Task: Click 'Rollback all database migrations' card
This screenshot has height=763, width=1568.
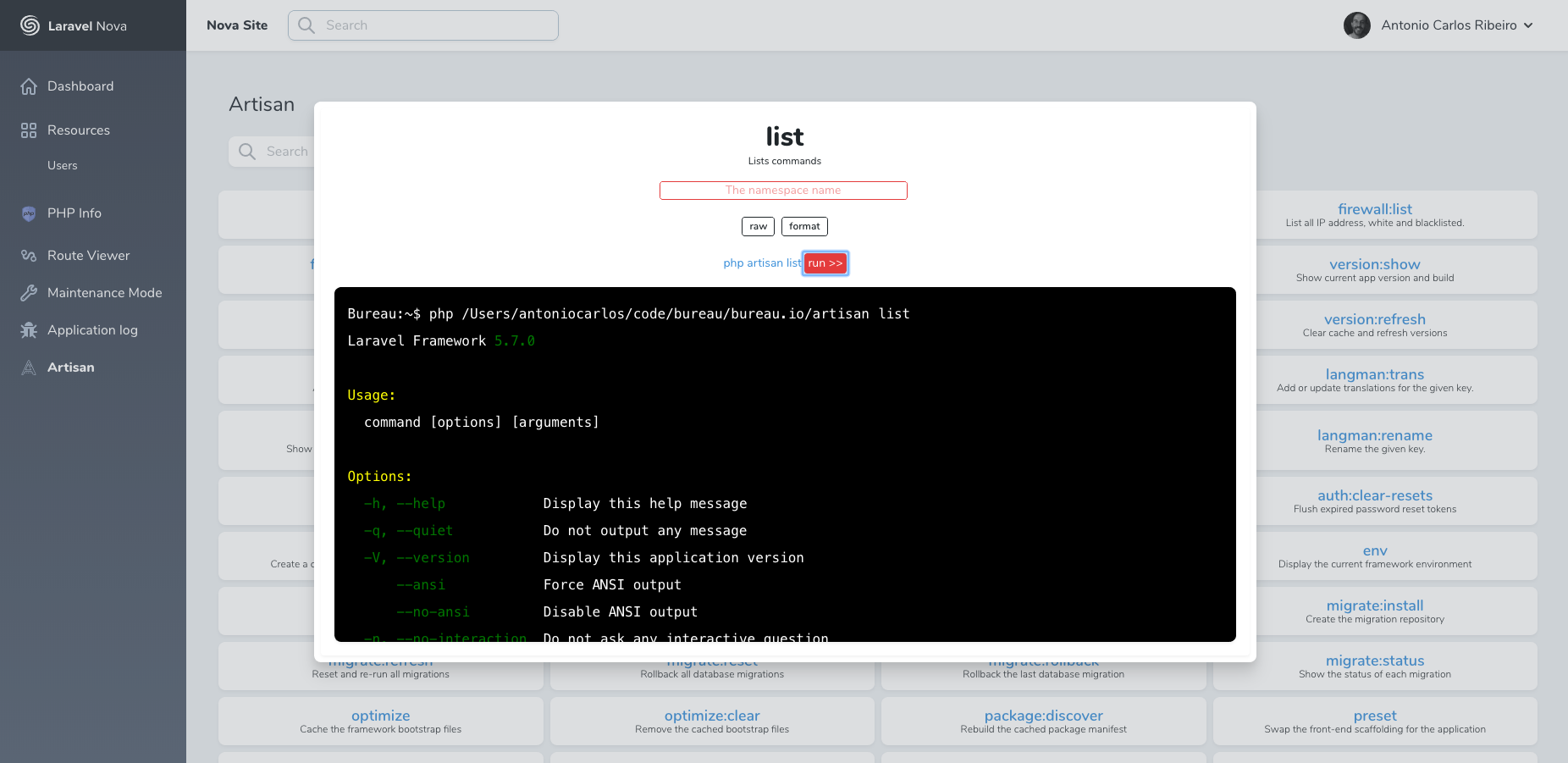Action: 712,675
